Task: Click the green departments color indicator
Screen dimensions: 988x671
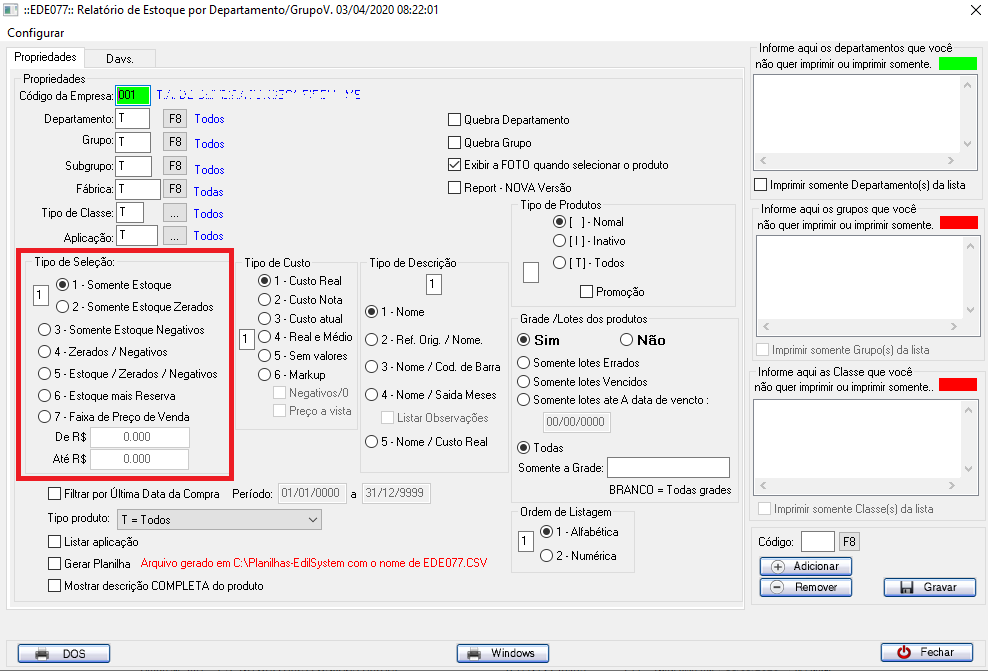Action: [957, 63]
